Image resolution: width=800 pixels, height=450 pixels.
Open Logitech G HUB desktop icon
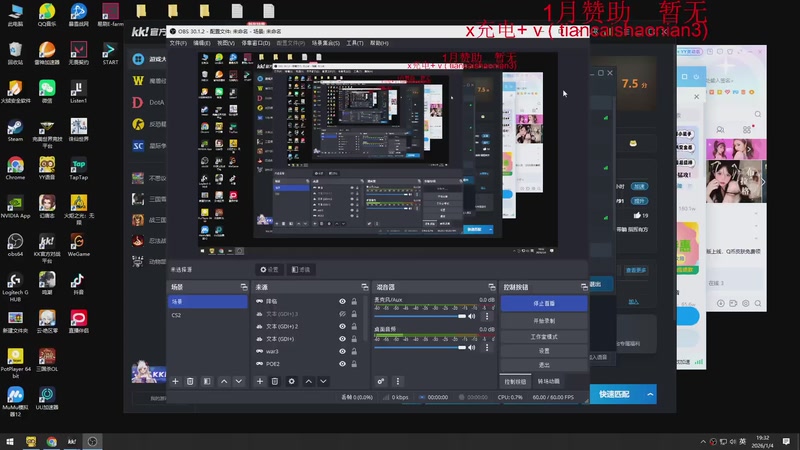click(15, 287)
